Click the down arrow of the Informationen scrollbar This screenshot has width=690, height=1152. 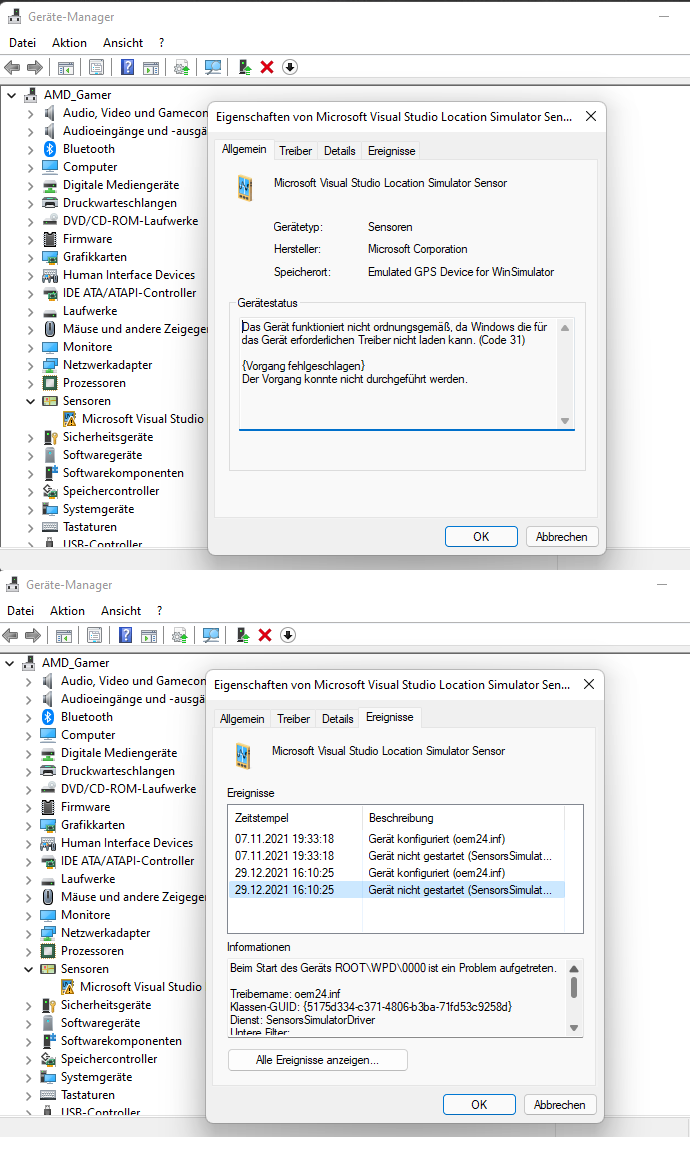tap(574, 1028)
